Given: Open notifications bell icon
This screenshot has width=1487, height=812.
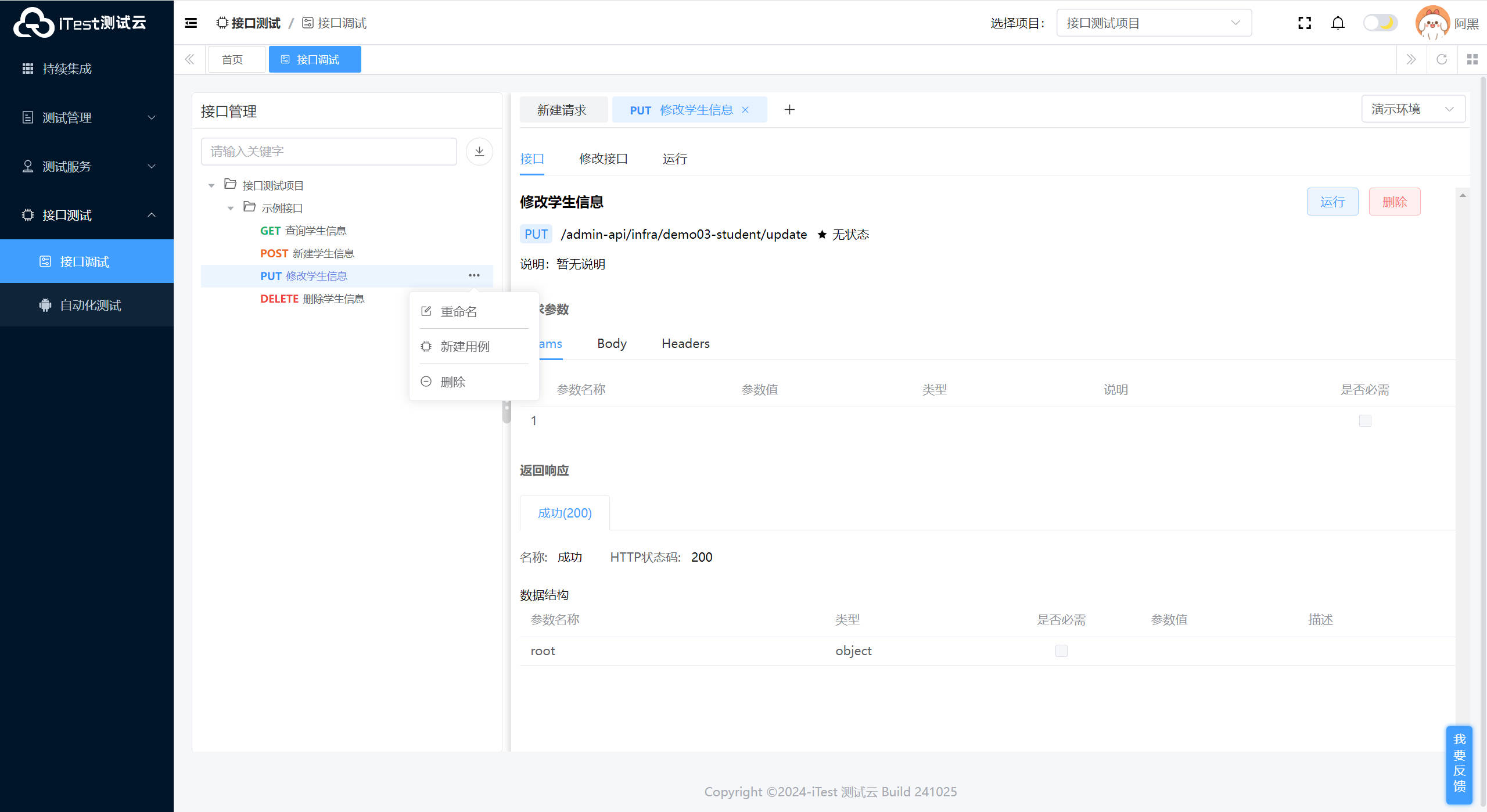Looking at the screenshot, I should [x=1338, y=23].
